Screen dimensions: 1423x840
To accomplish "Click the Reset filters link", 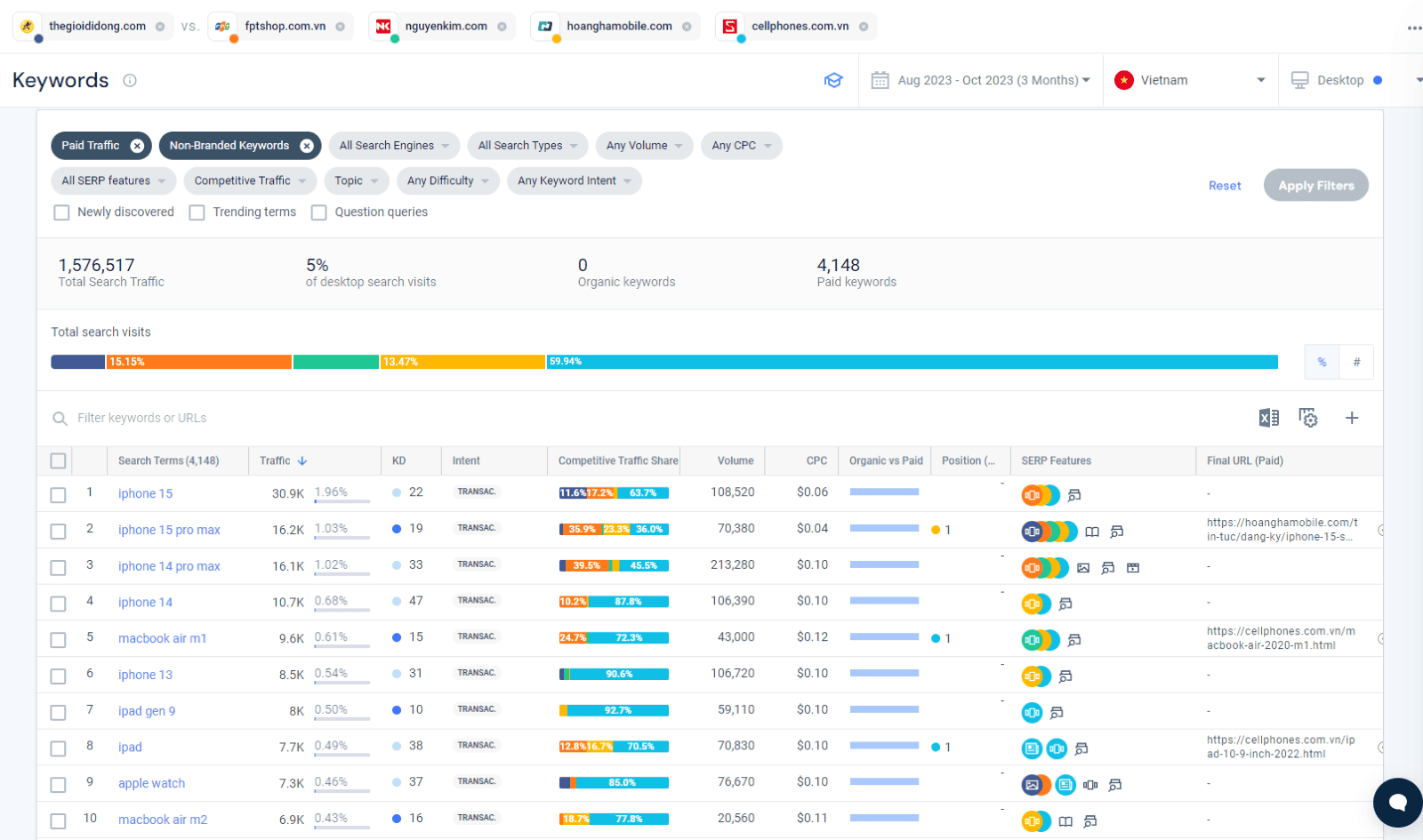I will click(1225, 186).
